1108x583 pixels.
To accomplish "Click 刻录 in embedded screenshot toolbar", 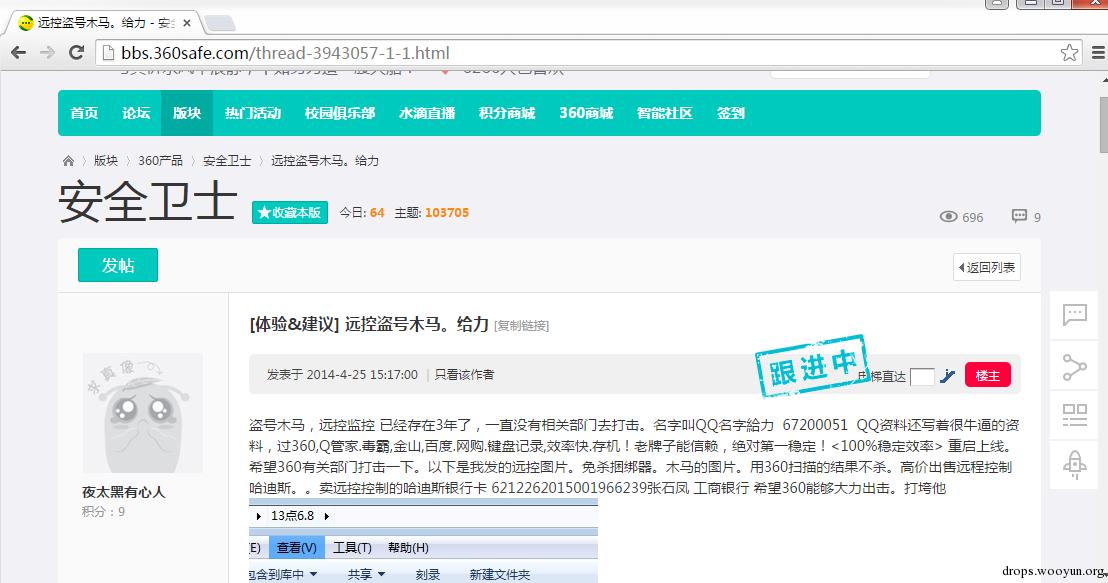I will coord(428,575).
